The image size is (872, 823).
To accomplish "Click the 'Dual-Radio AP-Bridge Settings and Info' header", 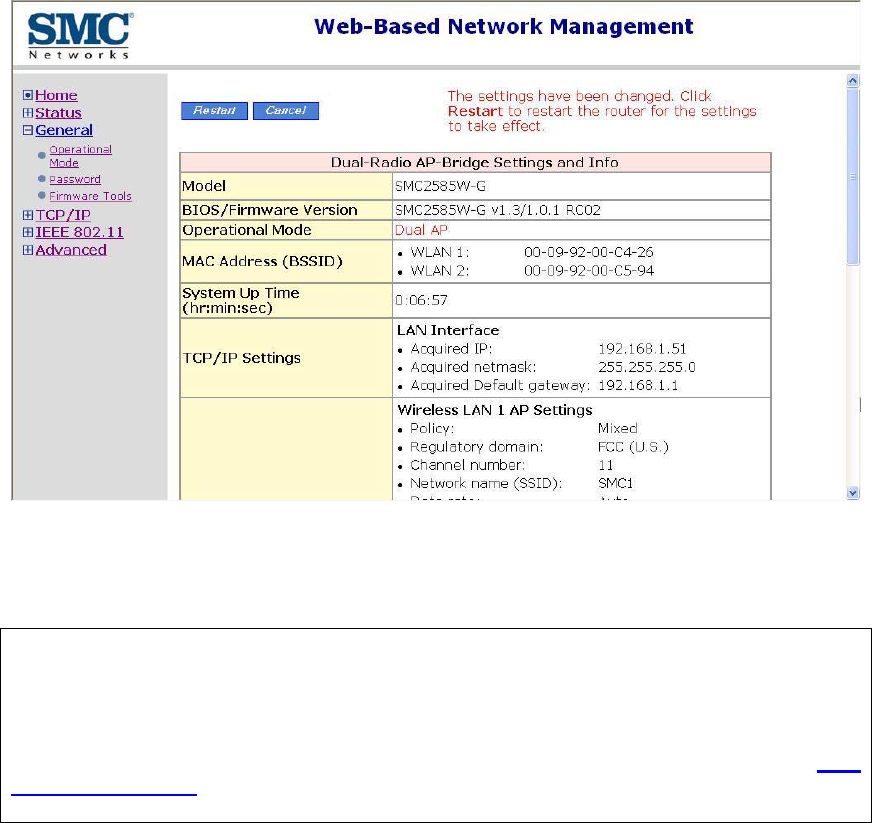I will point(474,162).
